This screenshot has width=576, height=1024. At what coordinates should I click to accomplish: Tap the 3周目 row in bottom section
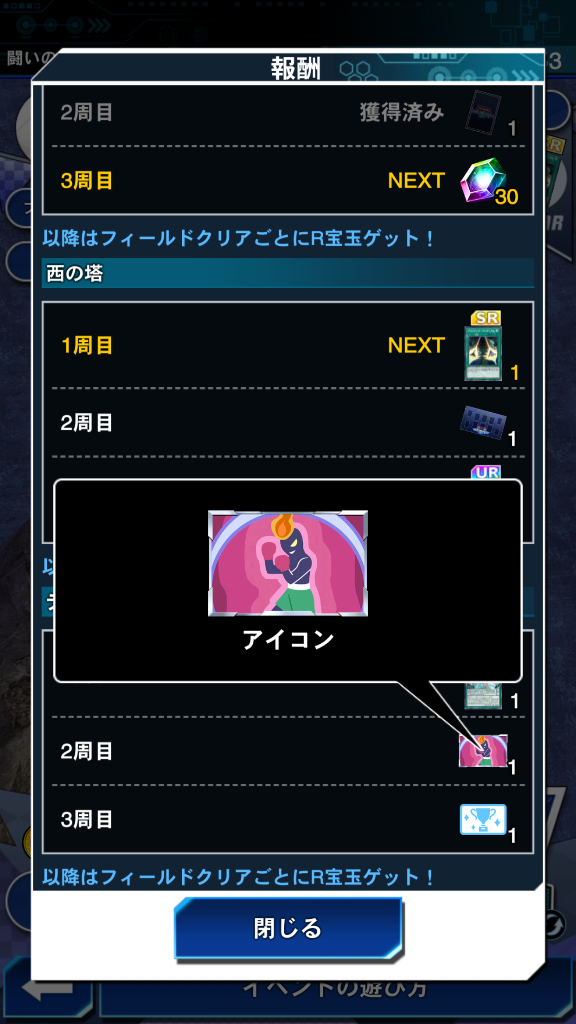[x=288, y=819]
